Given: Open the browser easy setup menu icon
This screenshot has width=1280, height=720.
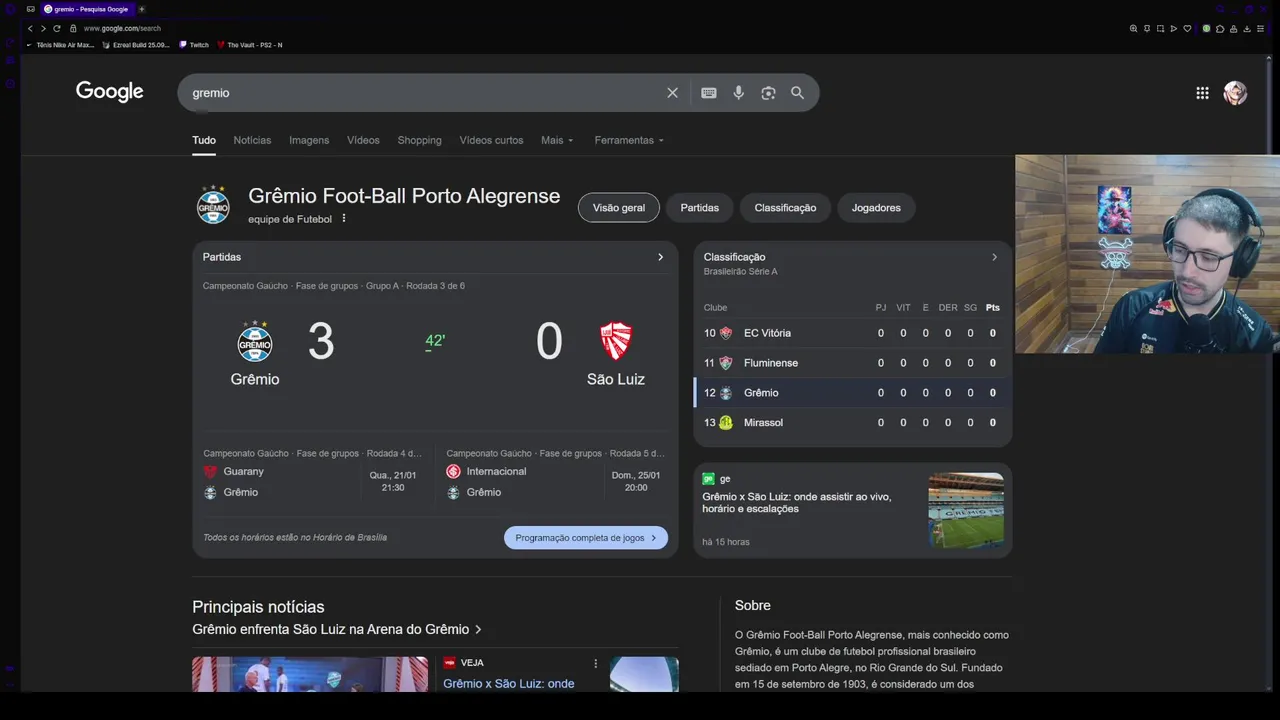Looking at the screenshot, I should click(x=1258, y=29).
